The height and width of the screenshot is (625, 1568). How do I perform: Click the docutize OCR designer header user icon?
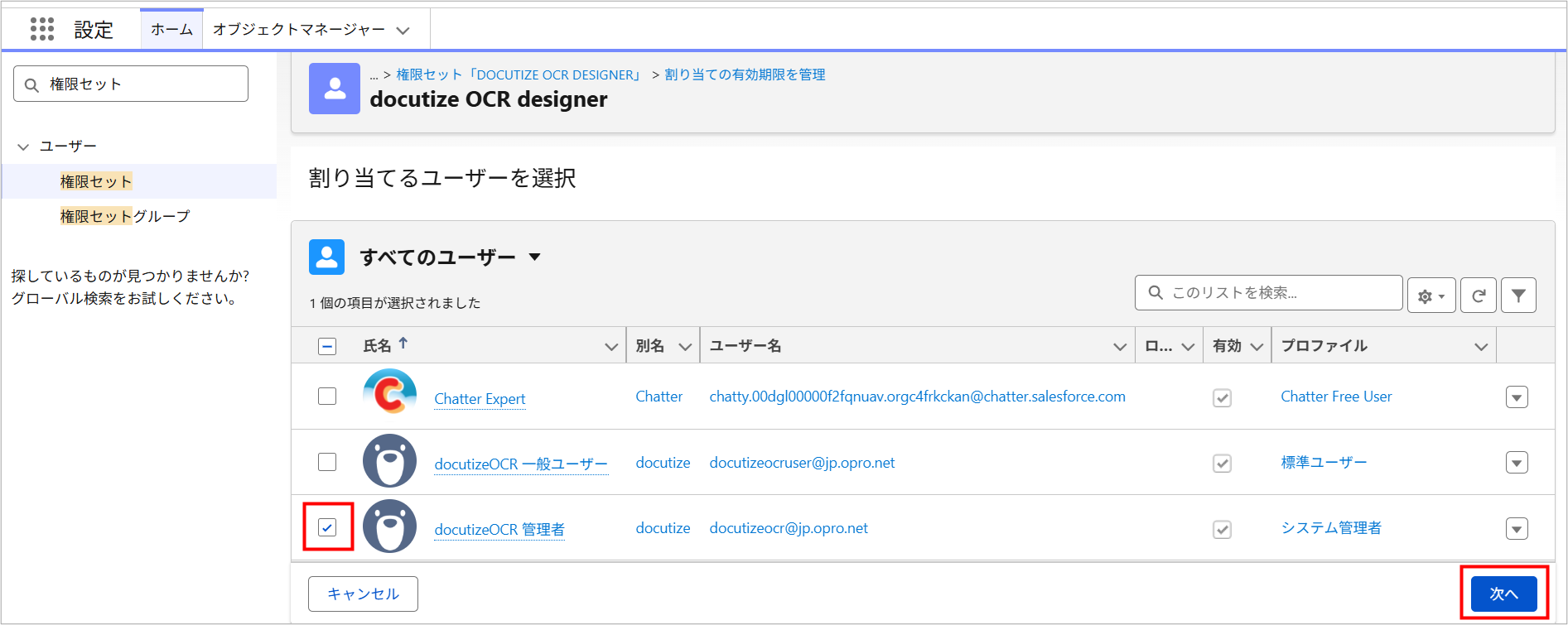pyautogui.click(x=335, y=89)
